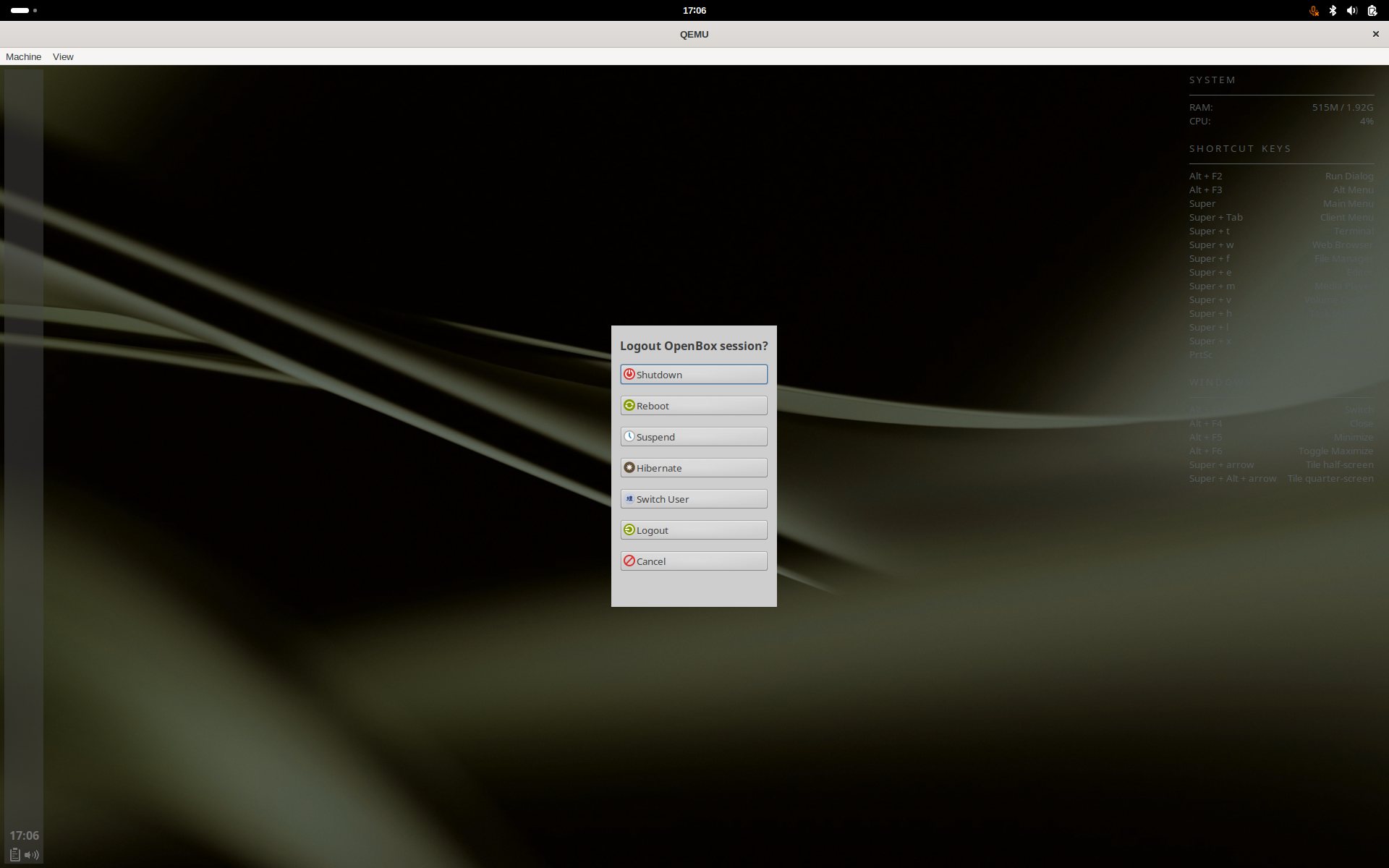1389x868 pixels.
Task: Open the Bluetooth indicator in top bar
Action: [x=1333, y=10]
